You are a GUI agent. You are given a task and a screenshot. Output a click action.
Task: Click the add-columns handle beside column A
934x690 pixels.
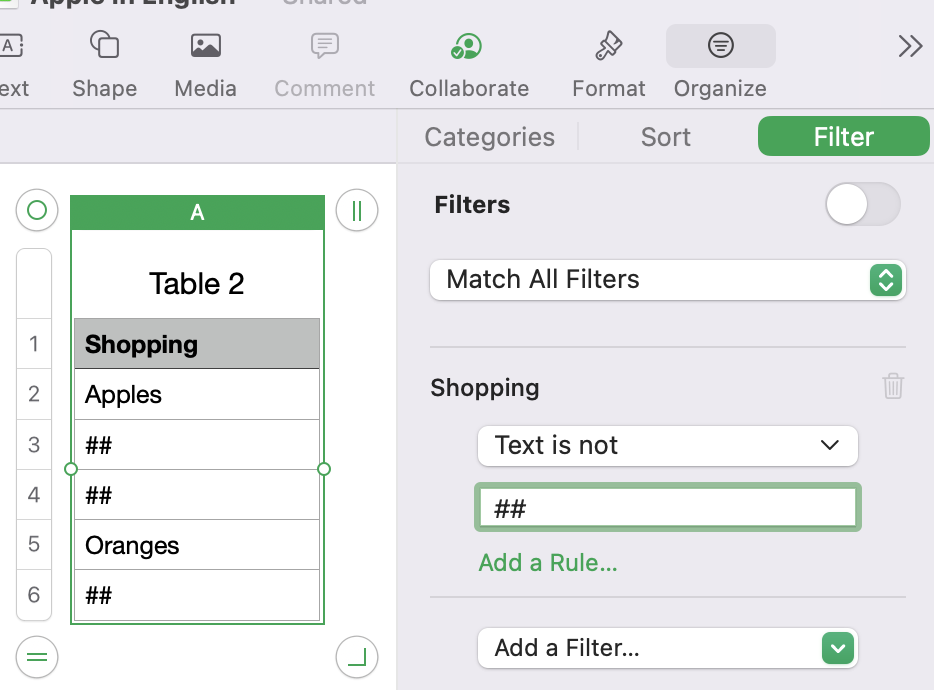tap(357, 211)
